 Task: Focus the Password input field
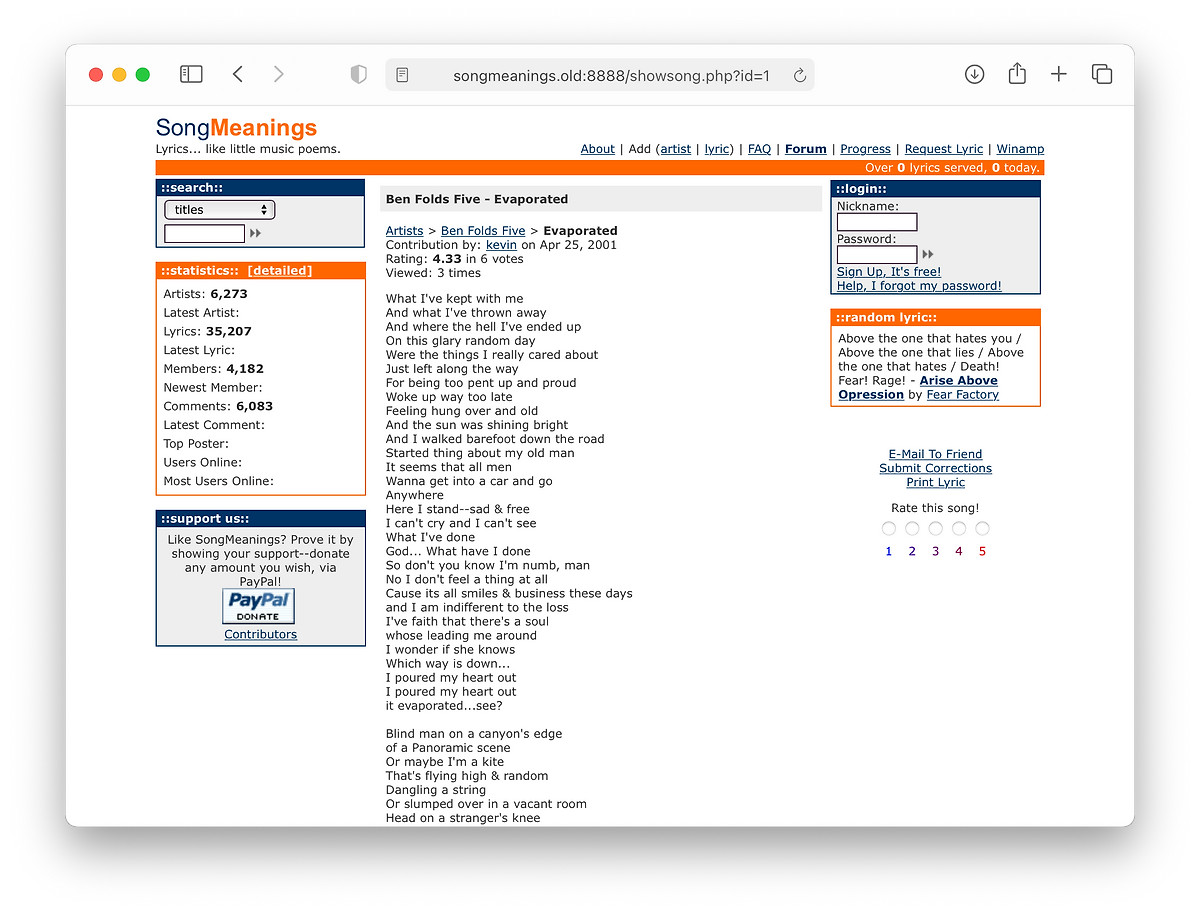pos(877,254)
